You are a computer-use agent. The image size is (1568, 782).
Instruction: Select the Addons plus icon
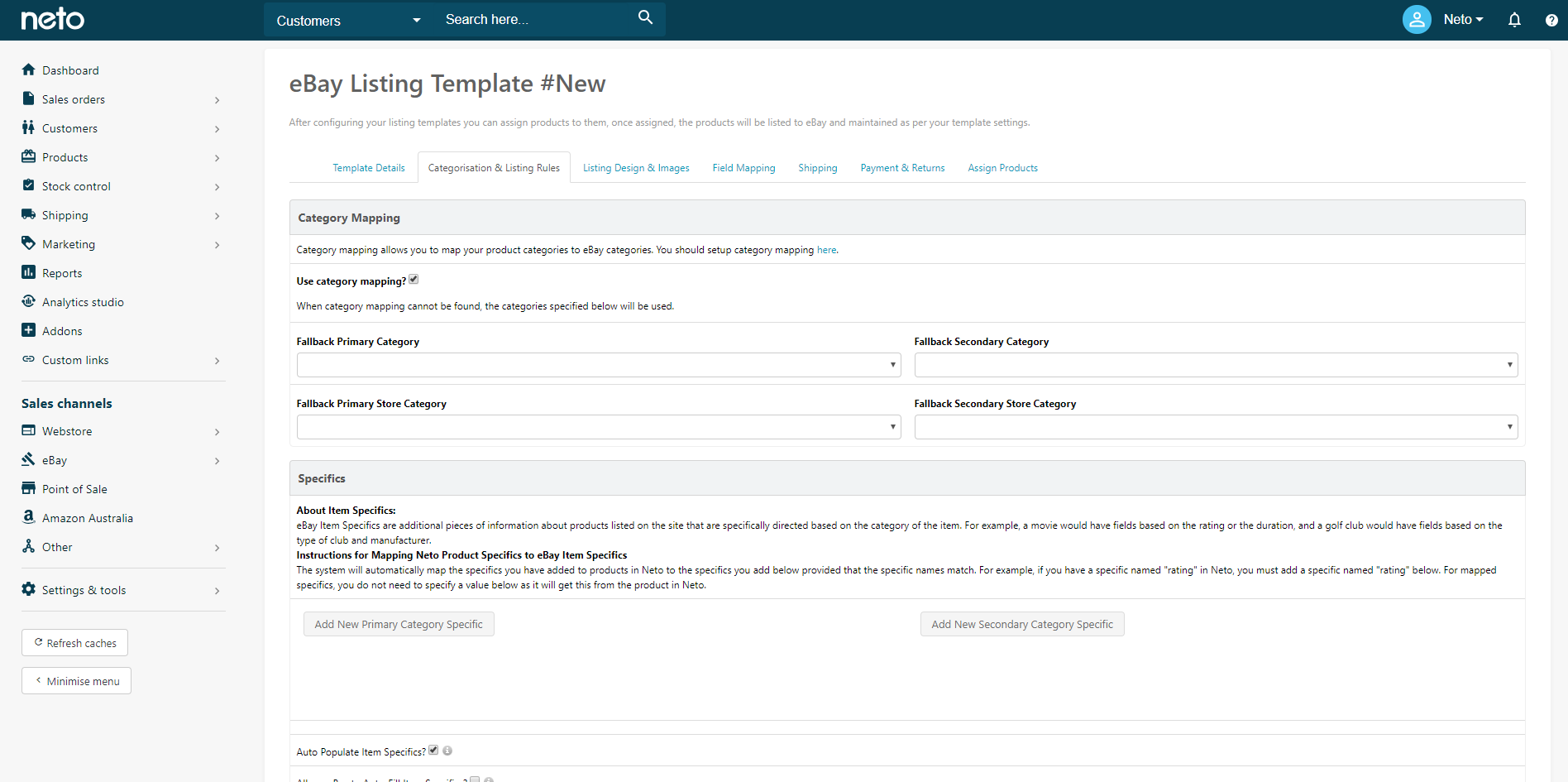pyautogui.click(x=29, y=330)
